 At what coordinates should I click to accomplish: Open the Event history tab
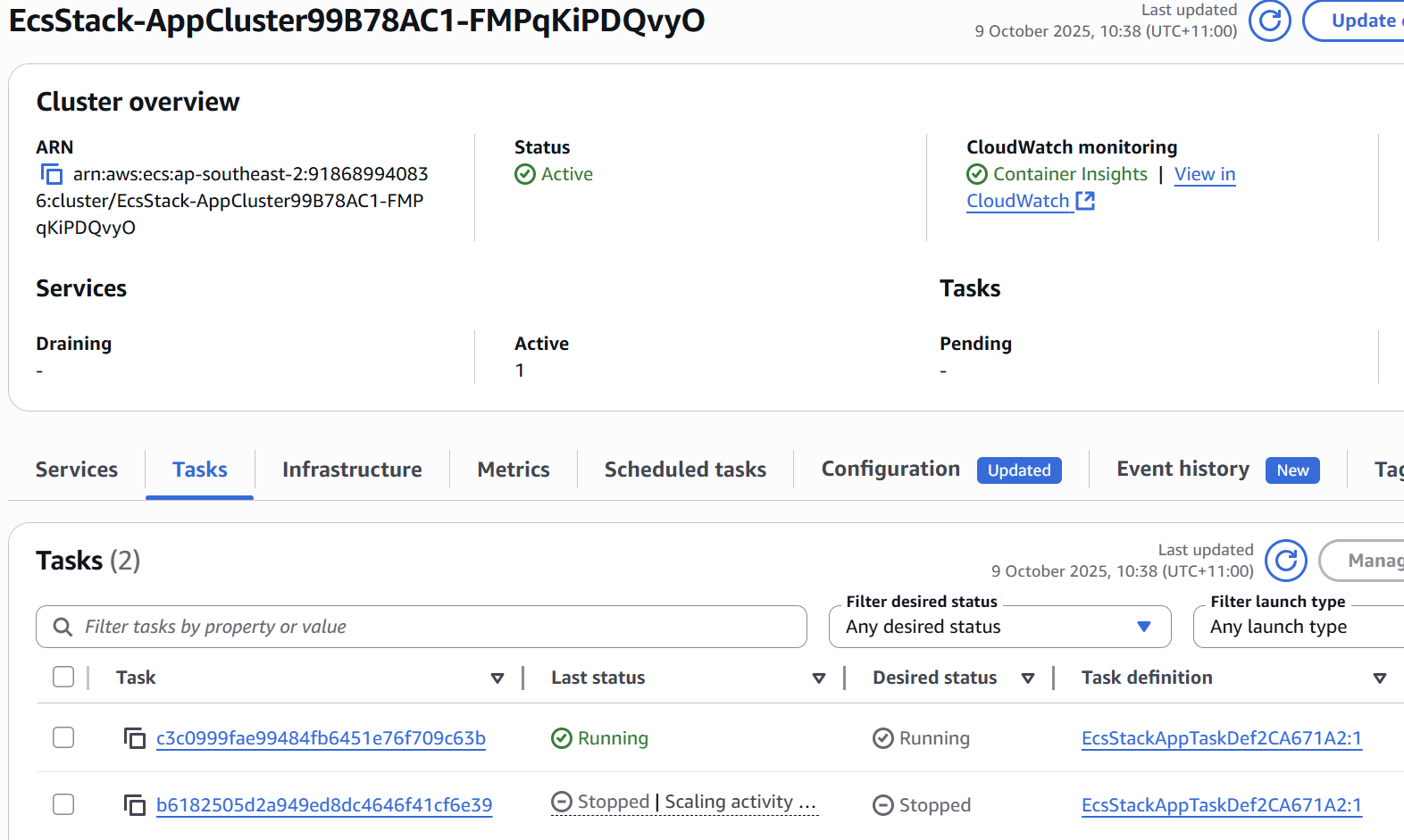1183,470
